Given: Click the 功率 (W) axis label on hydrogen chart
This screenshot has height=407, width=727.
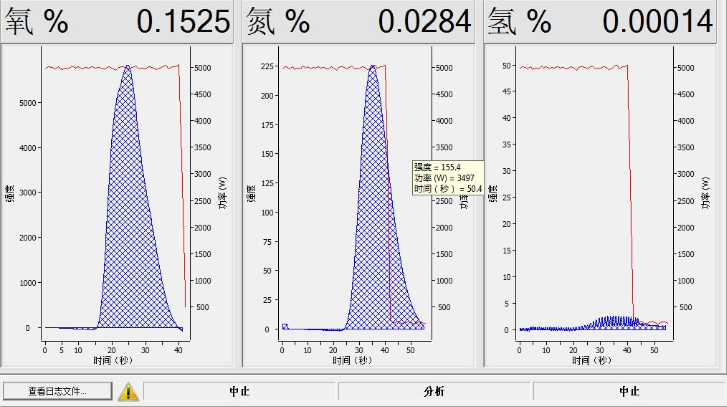Looking at the screenshot, I should point(704,195).
